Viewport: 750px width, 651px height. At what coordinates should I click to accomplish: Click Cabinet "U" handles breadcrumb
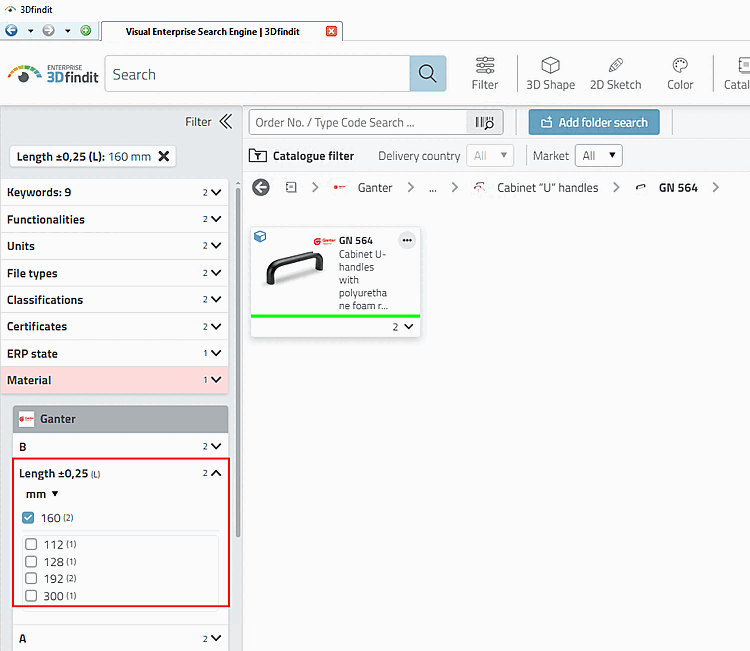tap(547, 188)
